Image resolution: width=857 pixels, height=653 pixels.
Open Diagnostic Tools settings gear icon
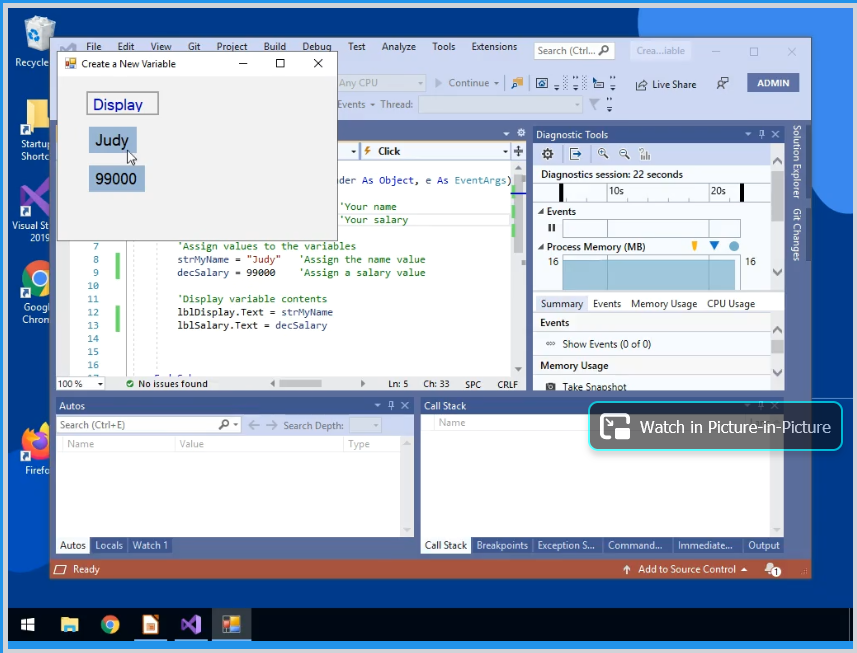(548, 154)
